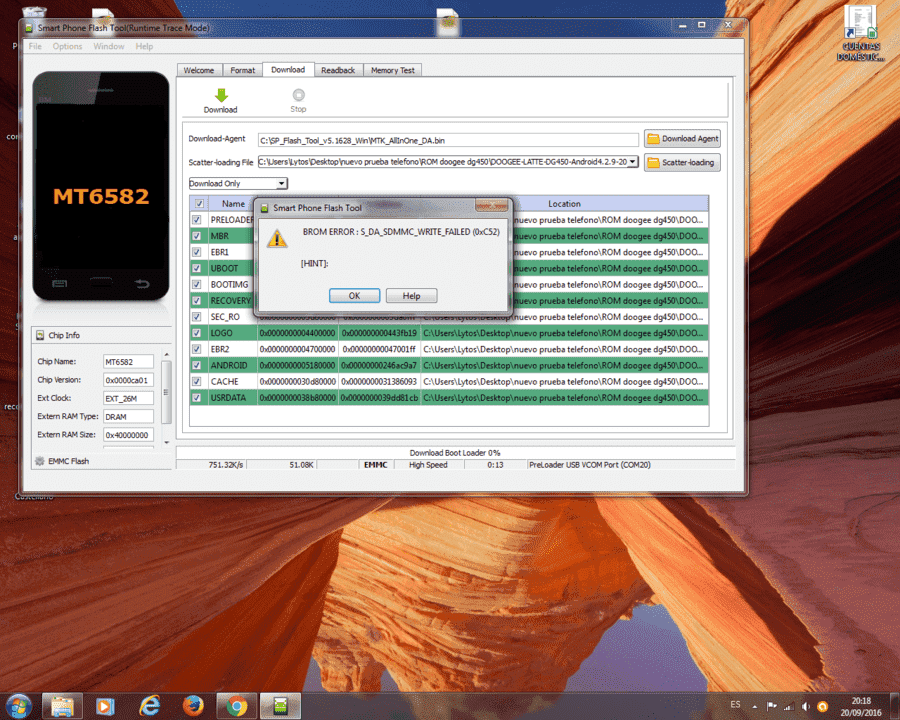This screenshot has width=900, height=720.
Task: Click the Extern RAM Size field
Action: tap(128, 435)
